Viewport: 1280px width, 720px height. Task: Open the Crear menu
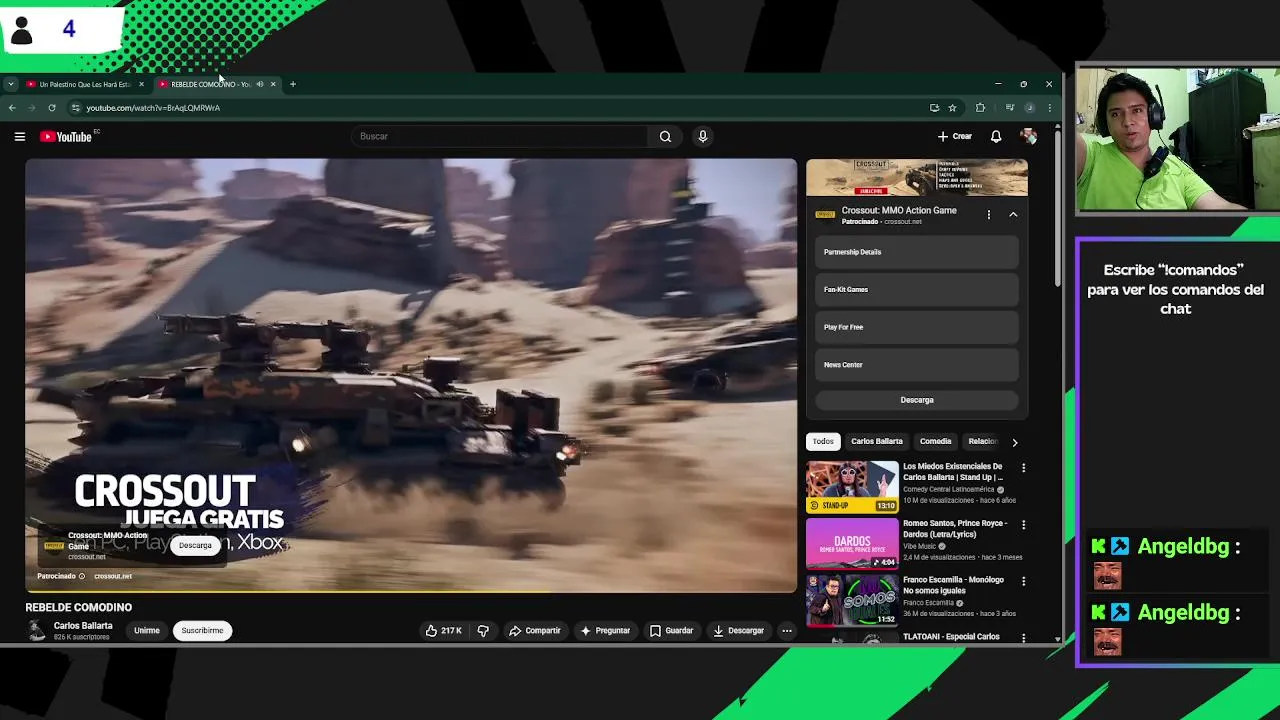point(955,136)
